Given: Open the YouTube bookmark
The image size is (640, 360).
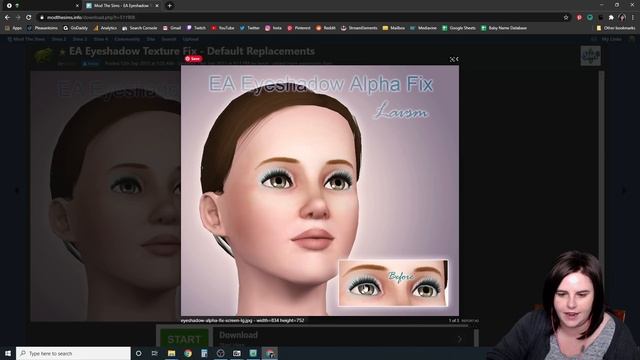Looking at the screenshot, I should click(223, 28).
